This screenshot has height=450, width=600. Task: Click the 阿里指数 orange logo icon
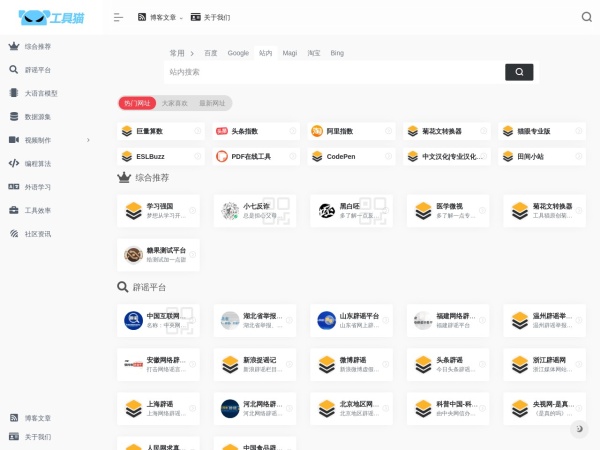coord(317,131)
